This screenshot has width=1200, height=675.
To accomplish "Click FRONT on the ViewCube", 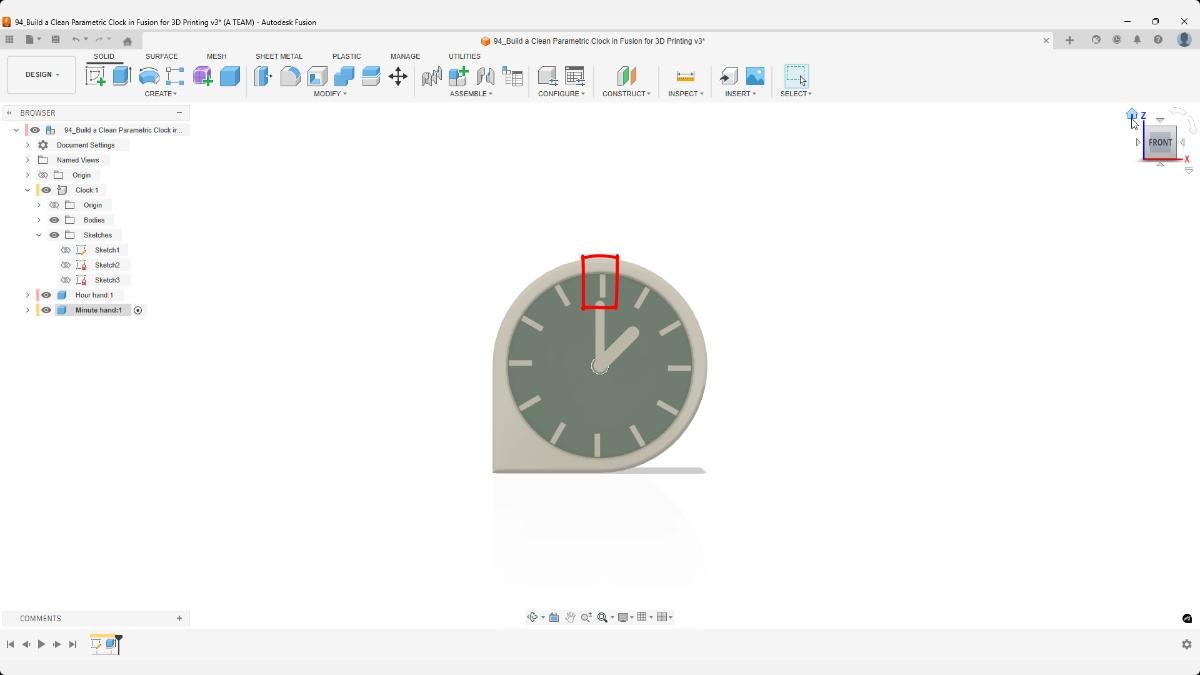I will pos(1159,141).
